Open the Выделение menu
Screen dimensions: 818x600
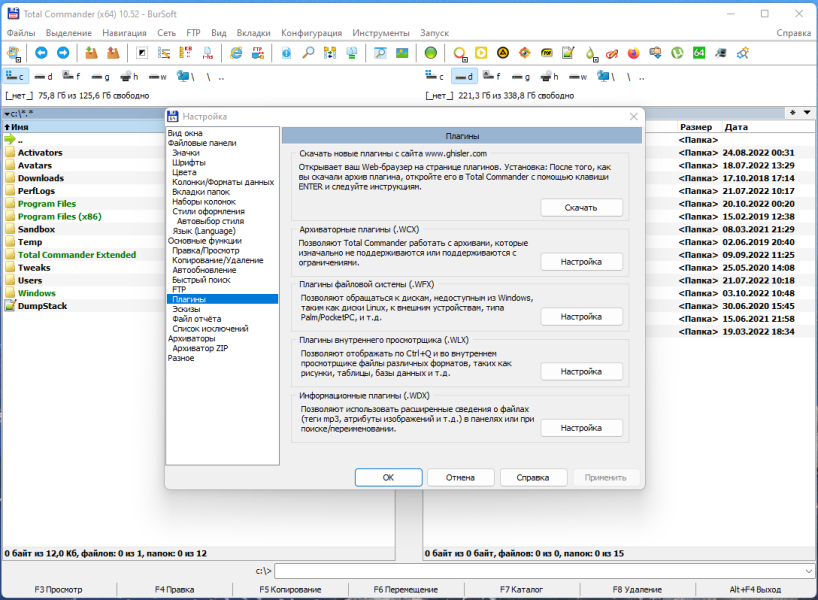coord(68,33)
